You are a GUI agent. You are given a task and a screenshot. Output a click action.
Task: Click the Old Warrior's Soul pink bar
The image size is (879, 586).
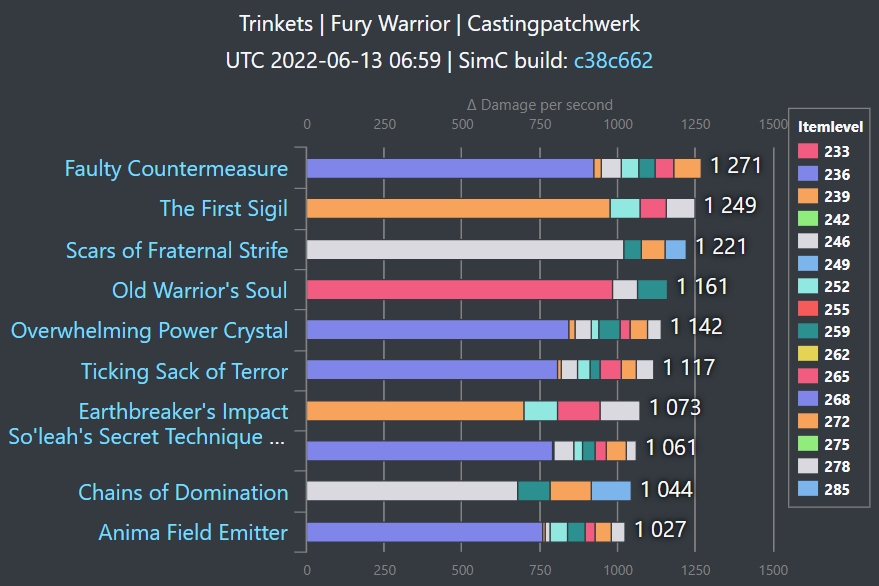(x=459, y=290)
